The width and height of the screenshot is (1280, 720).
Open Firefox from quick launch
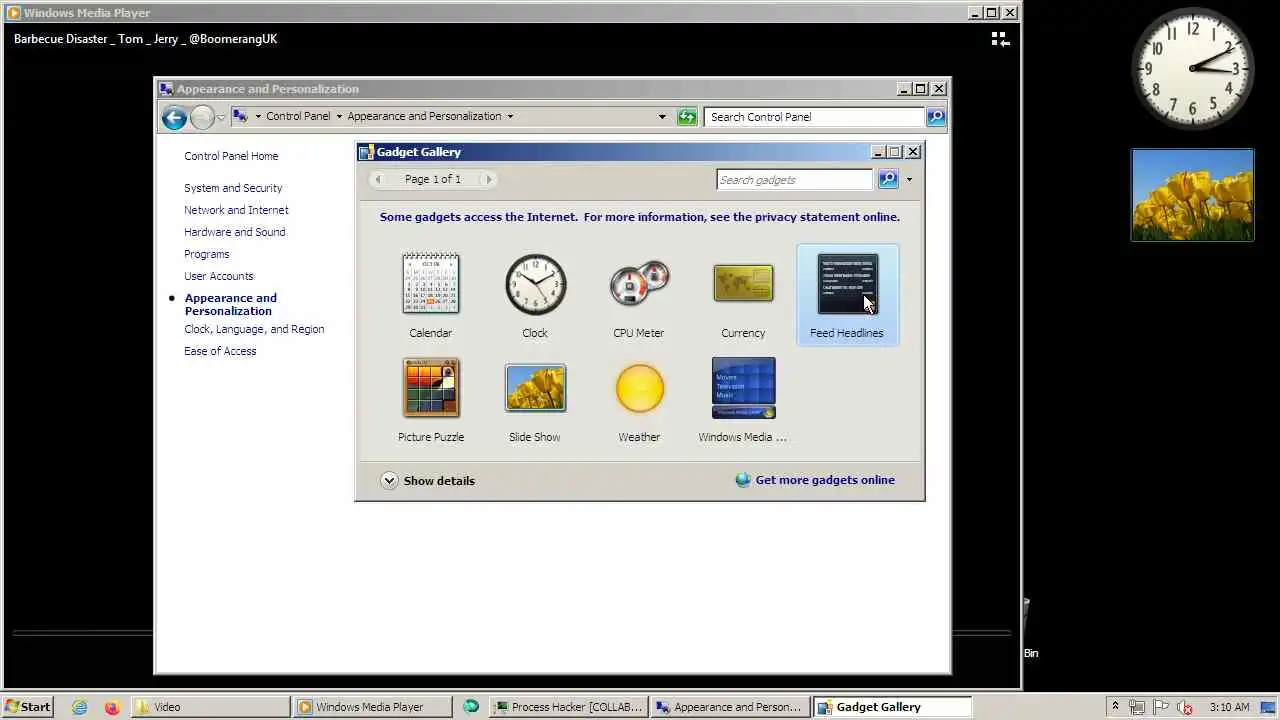(x=111, y=707)
